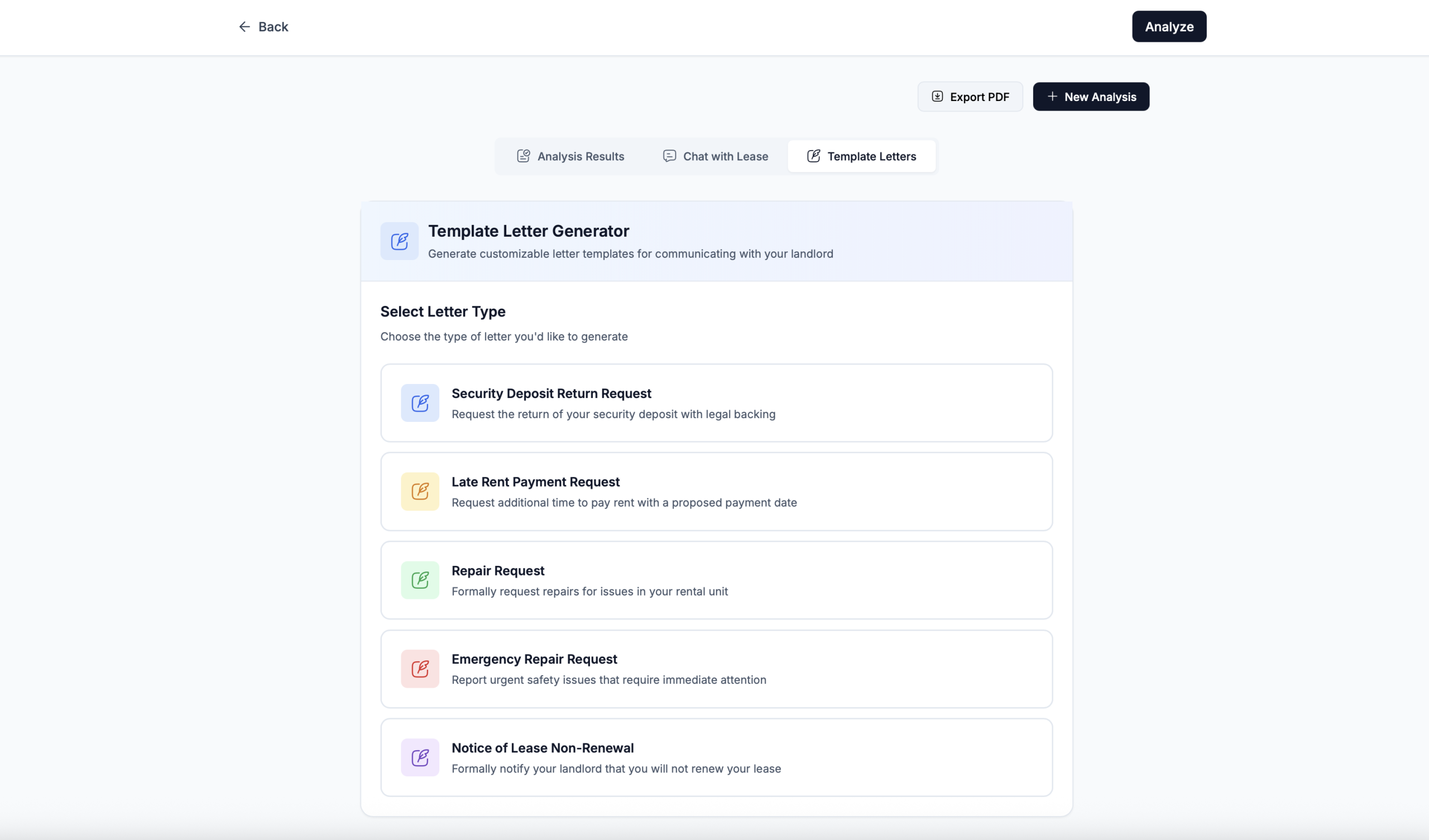The width and height of the screenshot is (1429, 840).
Task: Click the download icon on Export PDF
Action: 937,97
